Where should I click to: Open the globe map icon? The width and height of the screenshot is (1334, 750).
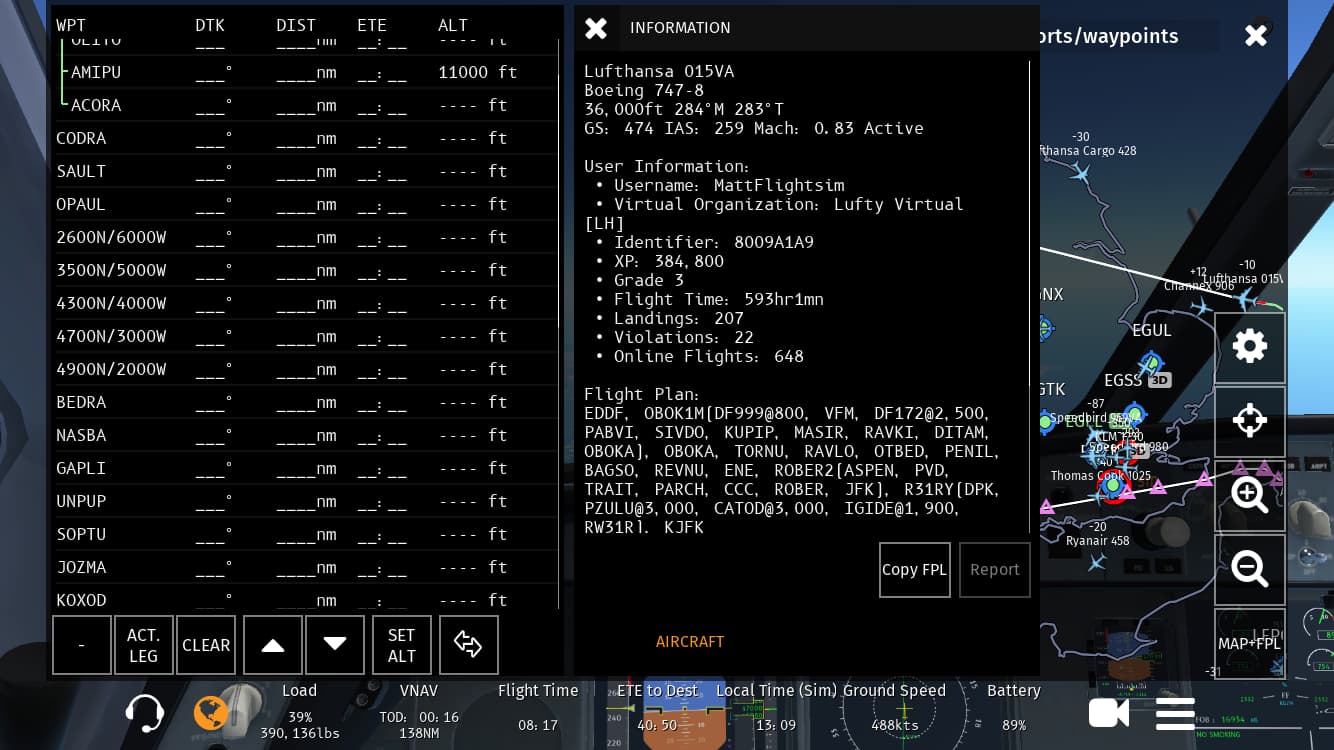tap(210, 713)
